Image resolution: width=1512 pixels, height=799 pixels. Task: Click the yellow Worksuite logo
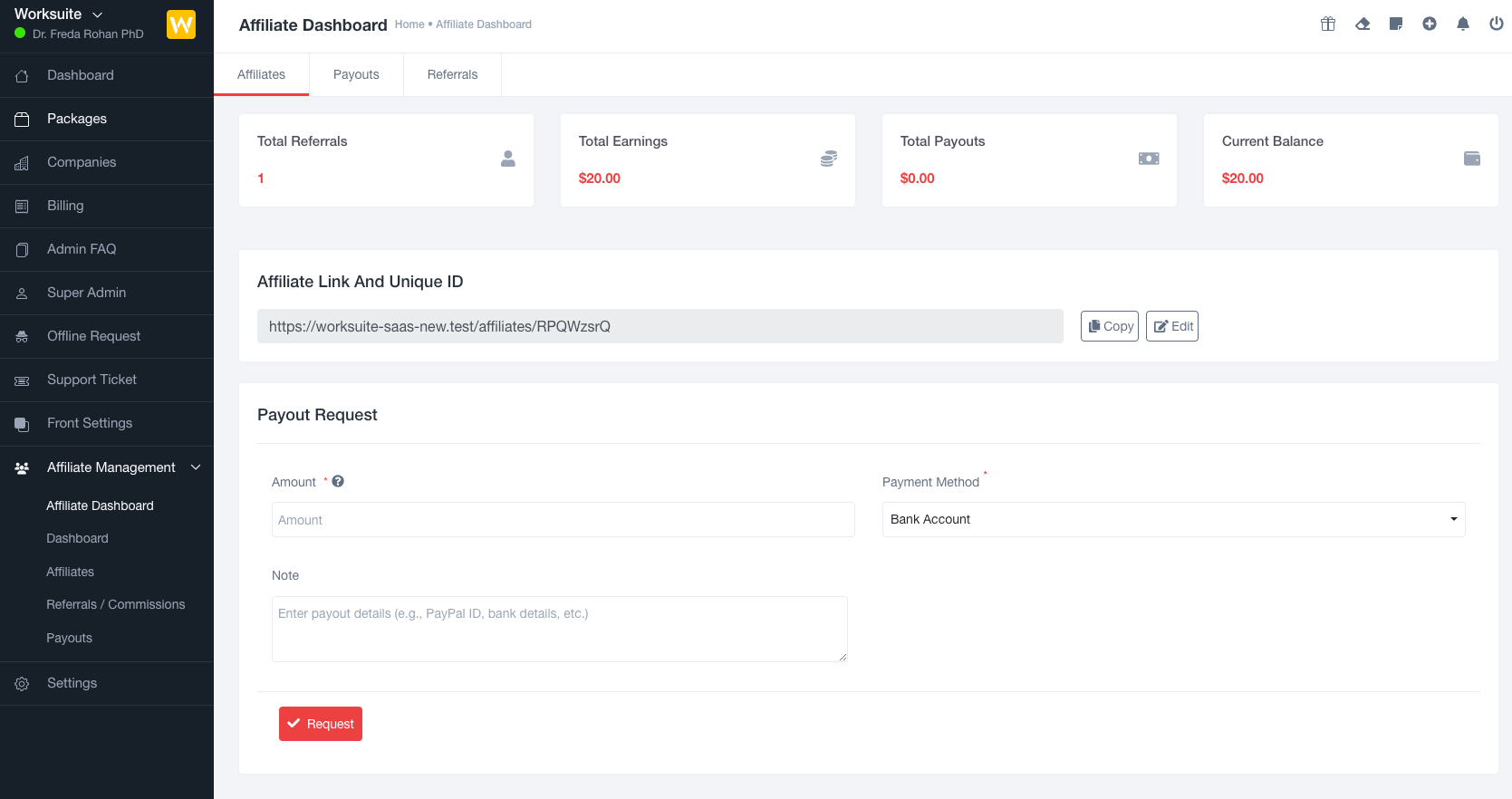click(181, 24)
